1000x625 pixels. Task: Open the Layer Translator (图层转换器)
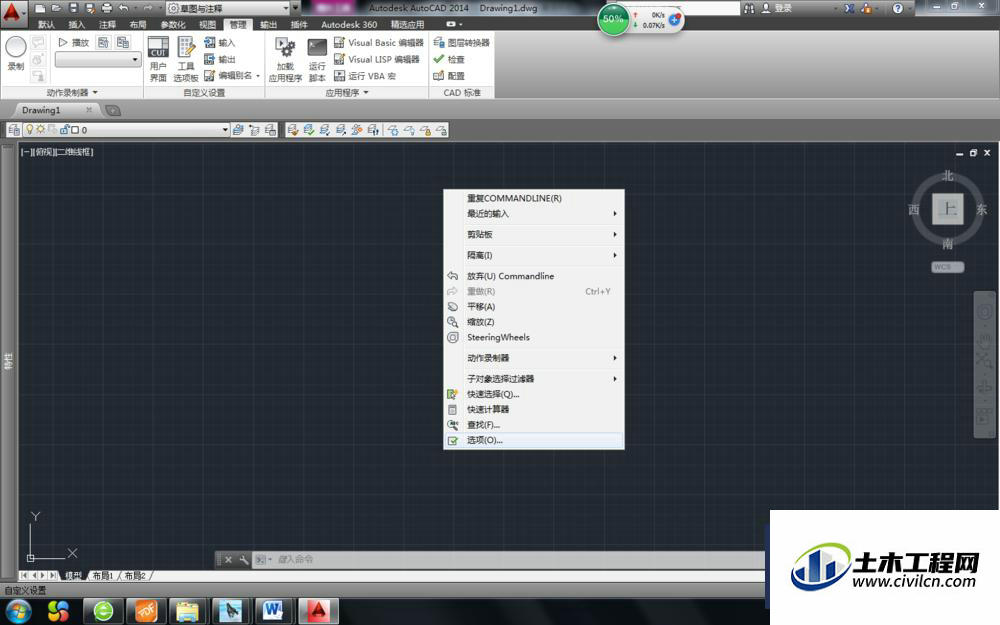point(461,43)
